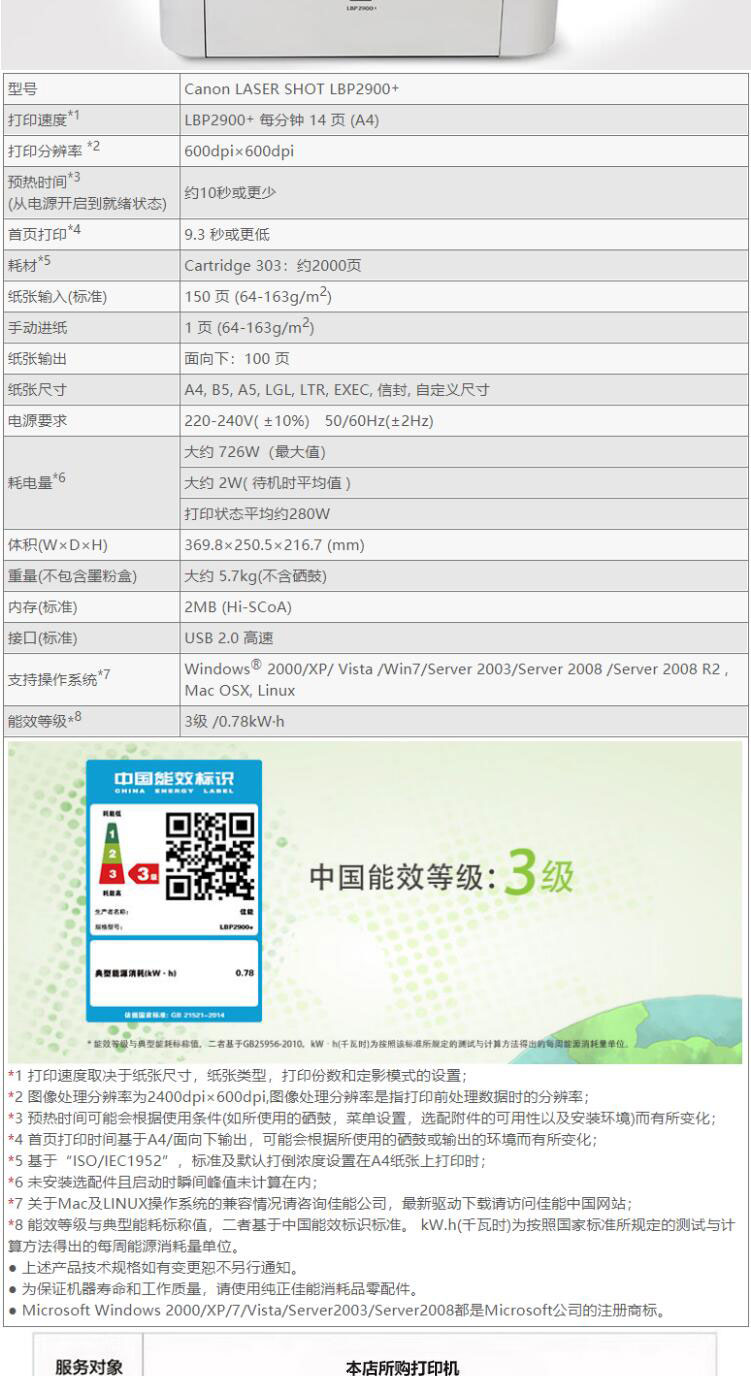Click 'USB 2.0 高速' interface value
751x1376 pixels.
pyautogui.click(x=229, y=638)
